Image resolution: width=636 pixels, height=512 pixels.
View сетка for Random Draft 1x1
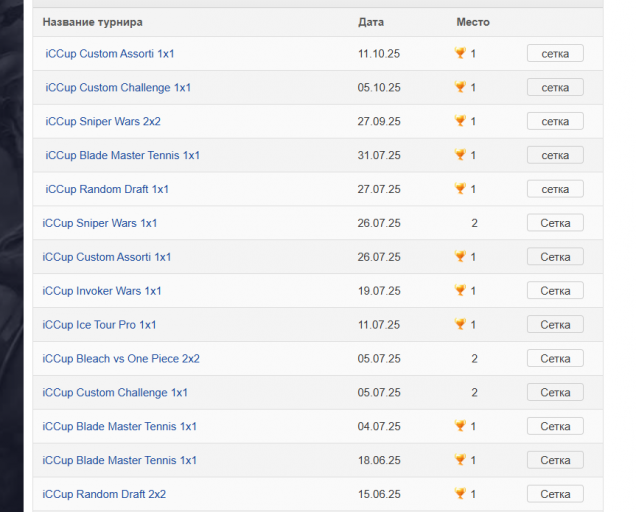coord(555,189)
